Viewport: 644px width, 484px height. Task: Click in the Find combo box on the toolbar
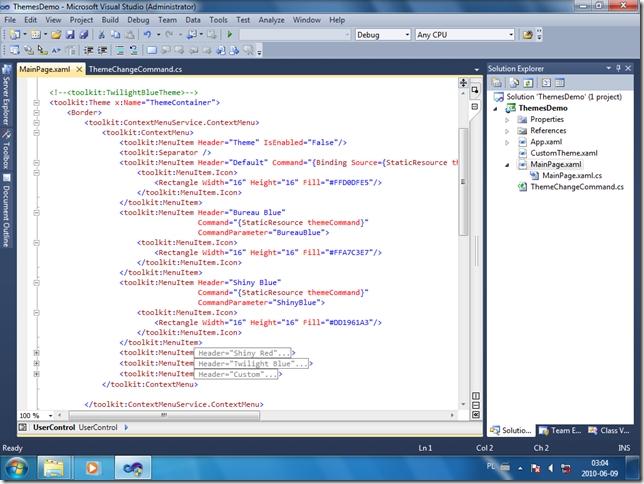tap(294, 35)
